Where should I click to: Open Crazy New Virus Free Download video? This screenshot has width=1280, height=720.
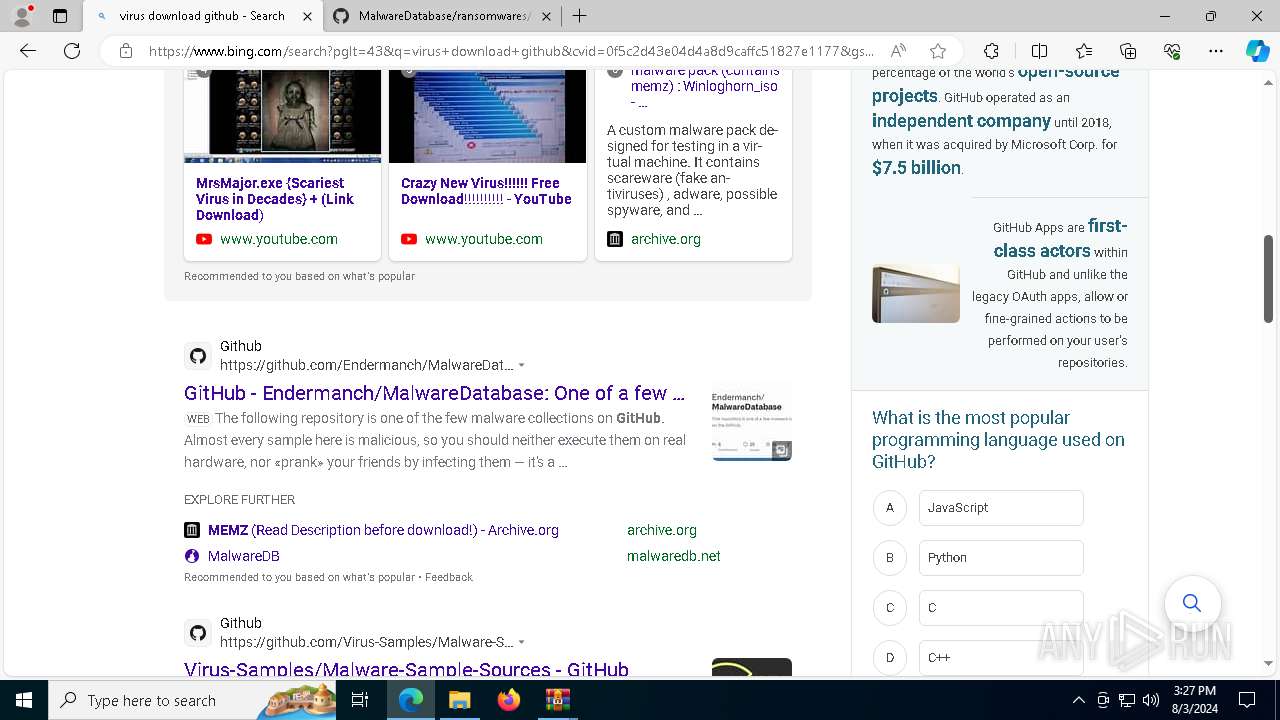click(x=486, y=191)
